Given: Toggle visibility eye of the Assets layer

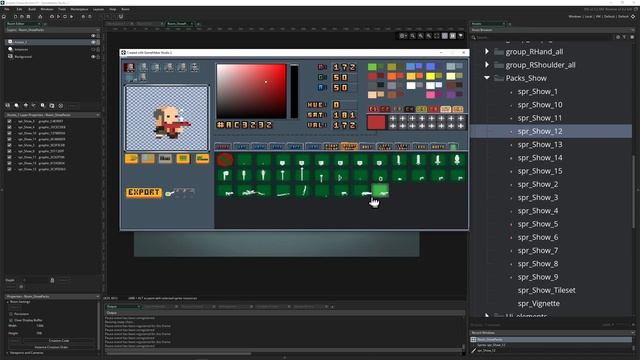Looking at the screenshot, I should [93, 42].
